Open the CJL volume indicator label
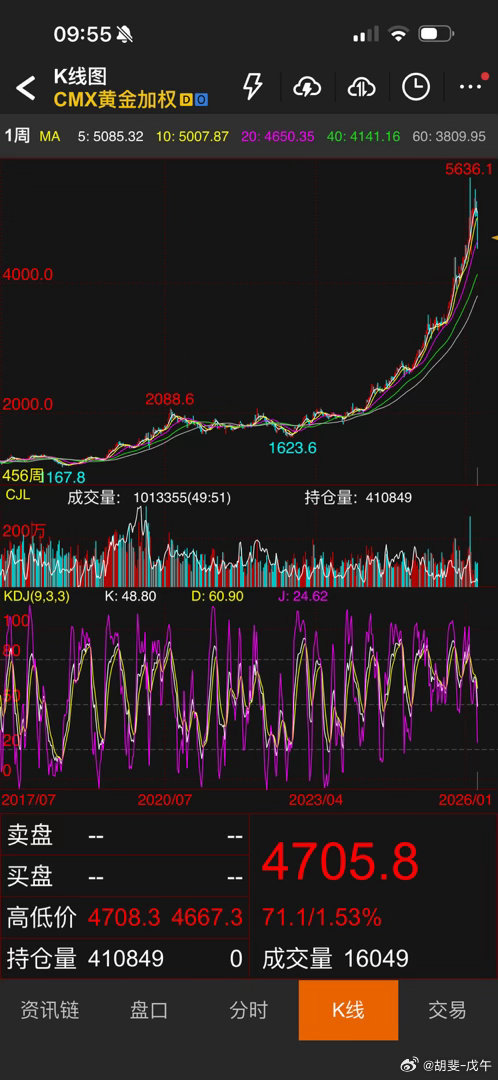 [x=18, y=494]
